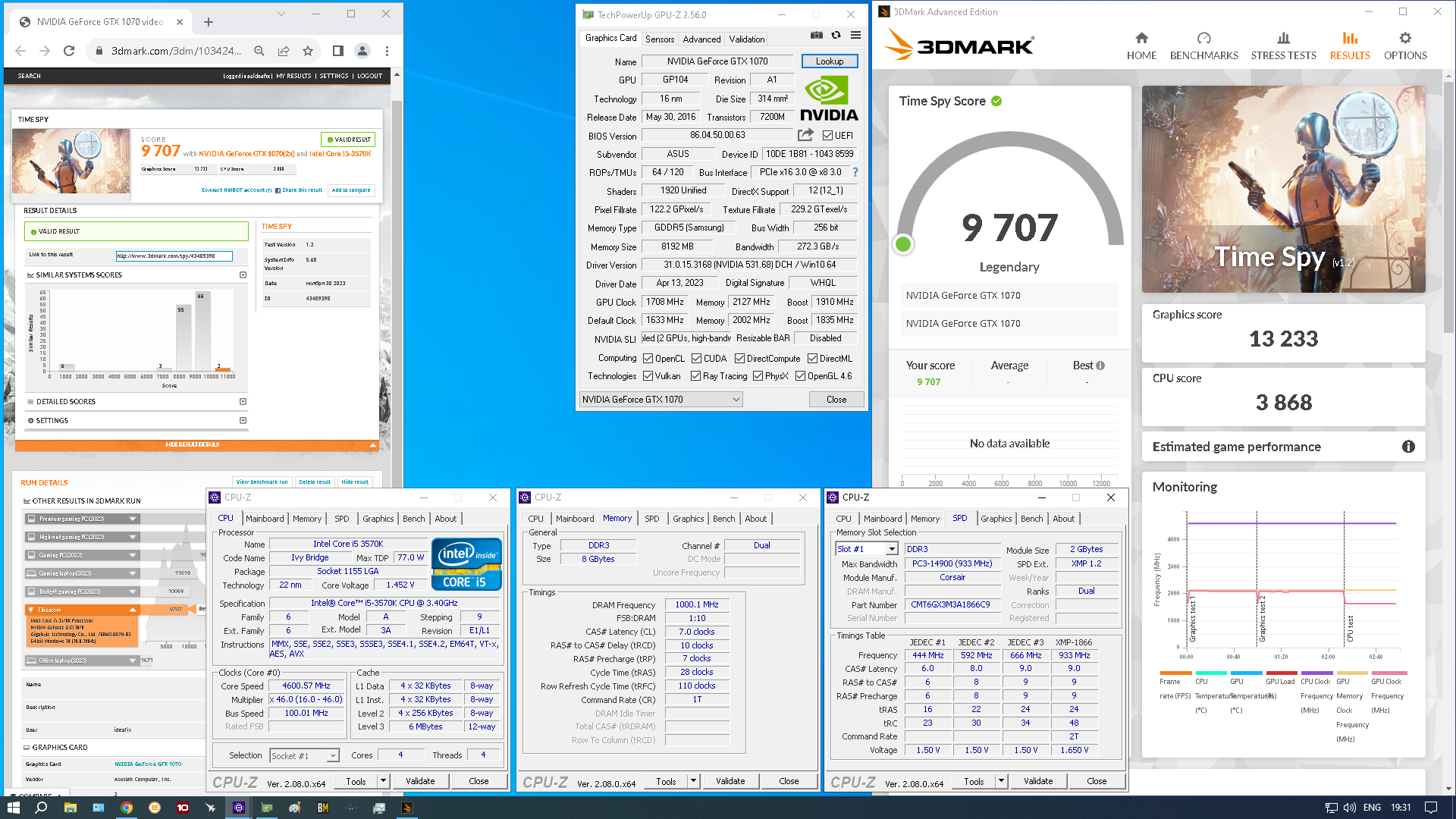The height and width of the screenshot is (819, 1456).
Task: Toggle Chrome side panel icon
Action: pyautogui.click(x=338, y=51)
